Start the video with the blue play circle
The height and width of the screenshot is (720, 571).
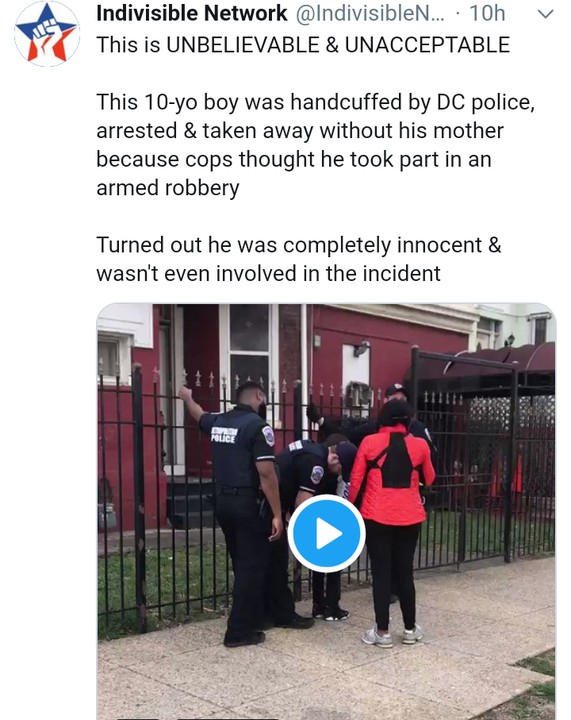pyautogui.click(x=326, y=534)
